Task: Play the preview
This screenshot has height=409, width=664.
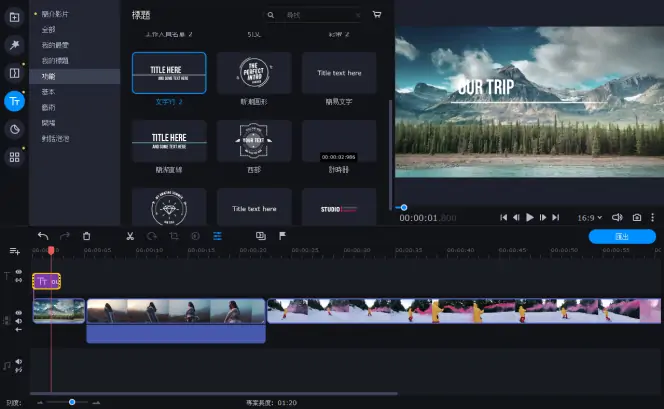Action: coord(529,217)
